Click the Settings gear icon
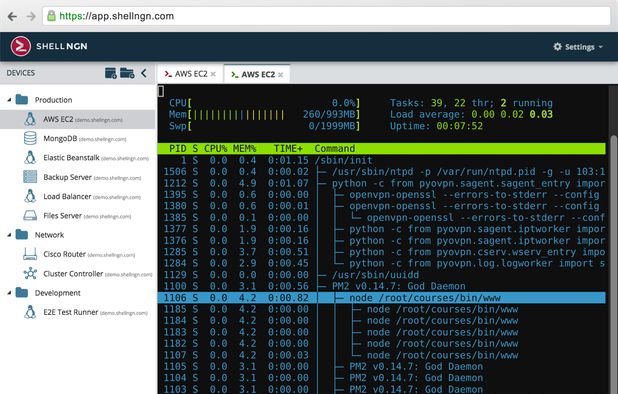Image resolution: width=618 pixels, height=394 pixels. (x=557, y=46)
